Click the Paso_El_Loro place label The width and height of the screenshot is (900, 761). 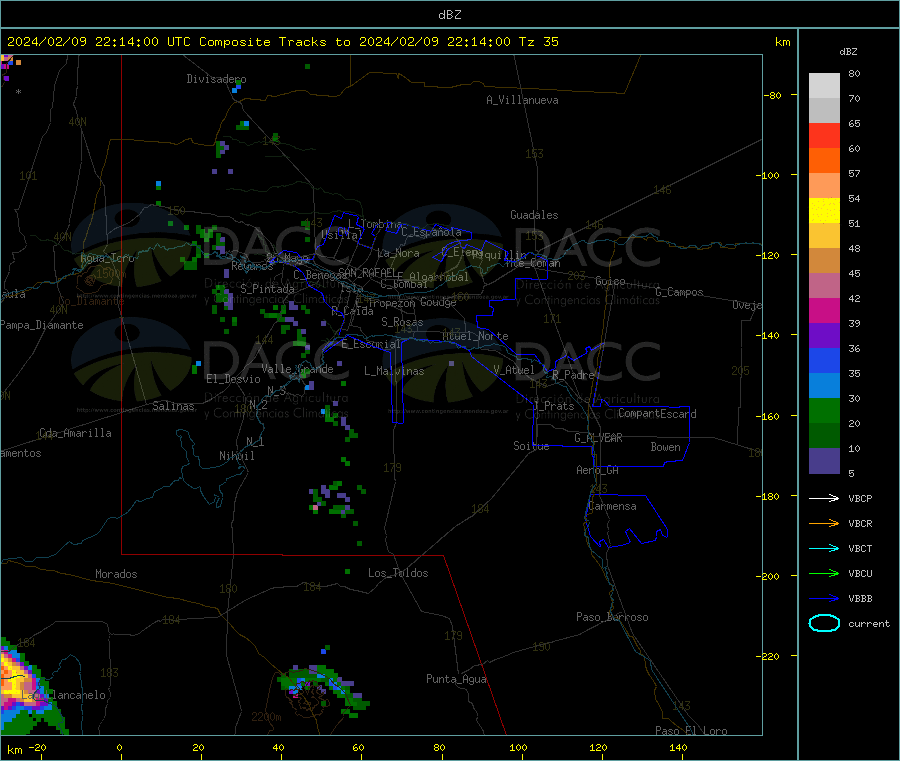point(691,731)
